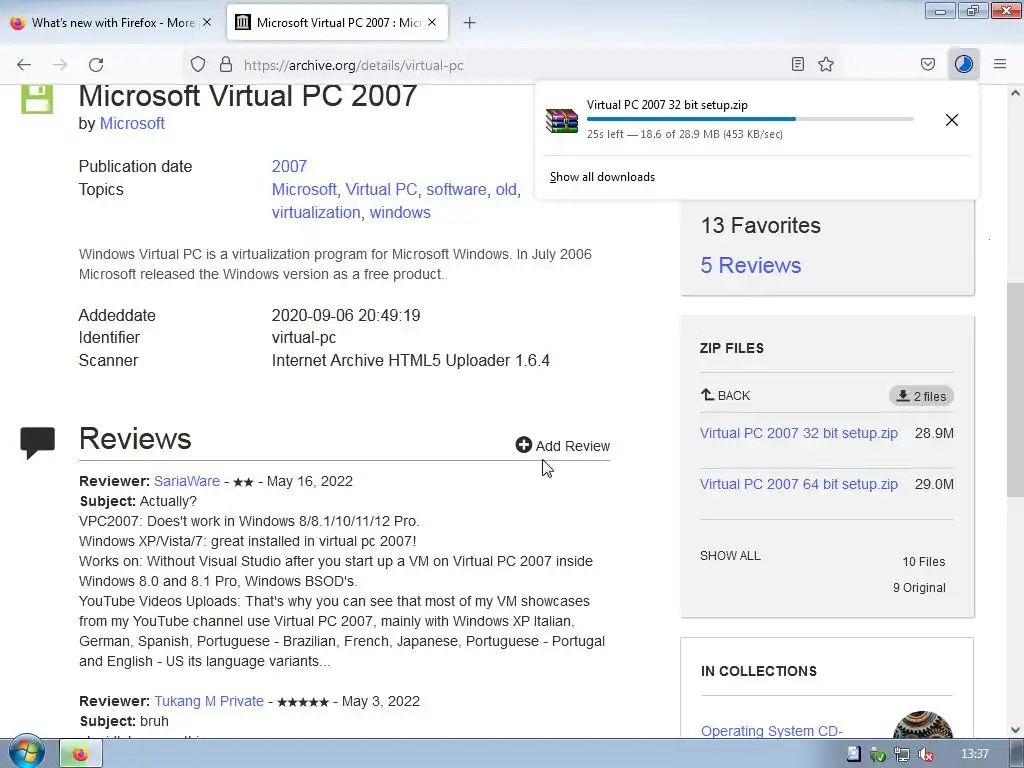1024x768 pixels.
Task: Click the muted volume tray icon
Action: (925, 754)
